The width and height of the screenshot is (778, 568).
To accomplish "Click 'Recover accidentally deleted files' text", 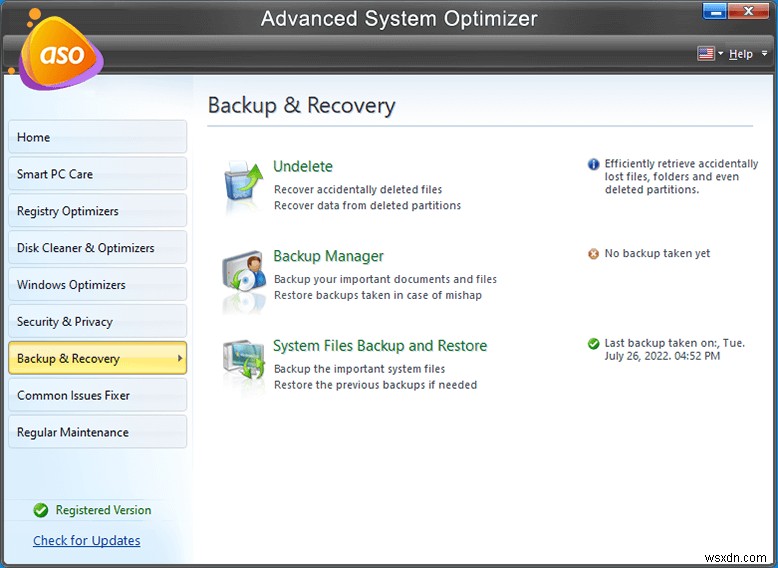I will [x=358, y=189].
